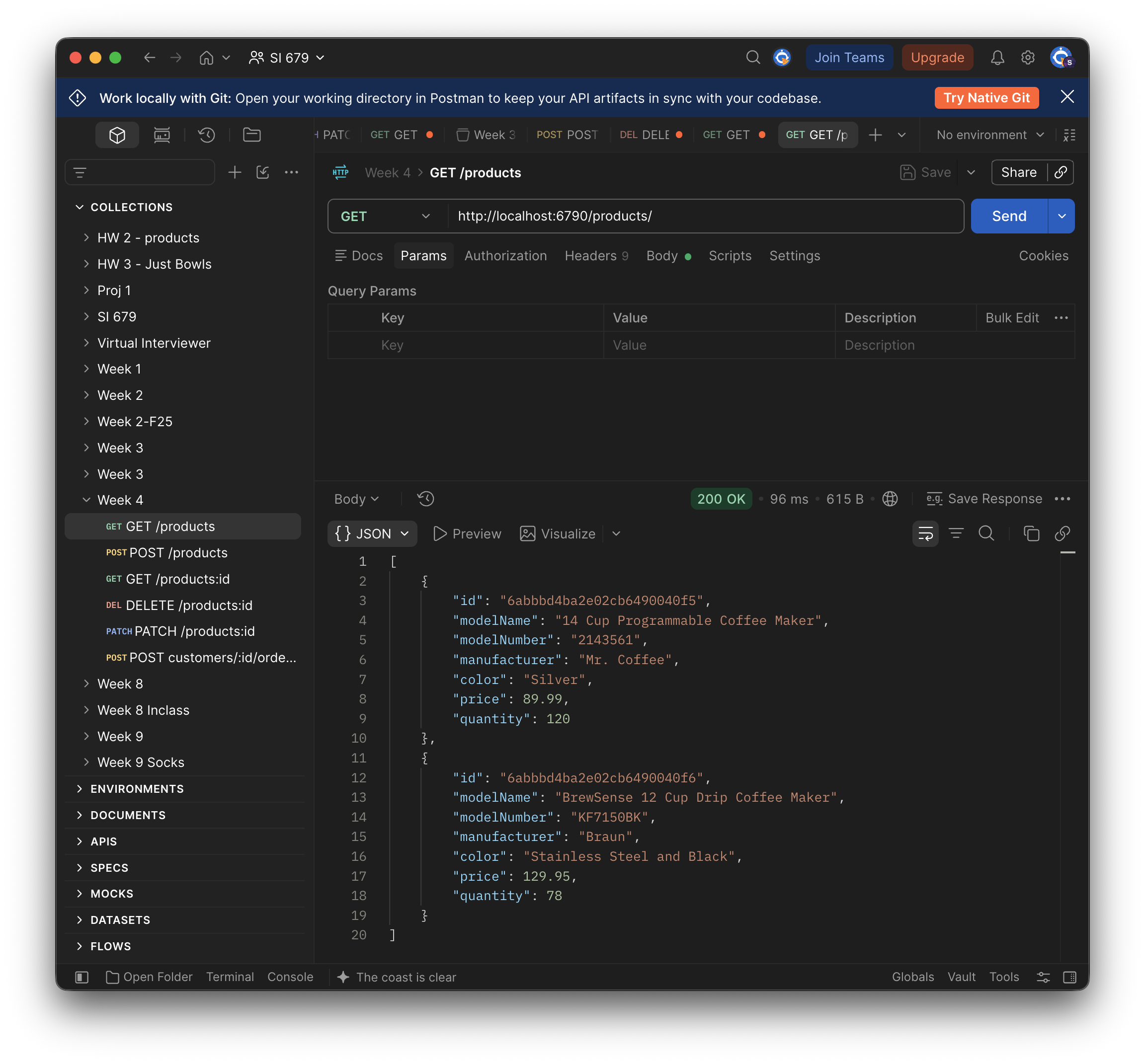Viewport: 1145px width, 1064px height.
Task: Open the Send button dropdown arrow
Action: tap(1062, 217)
